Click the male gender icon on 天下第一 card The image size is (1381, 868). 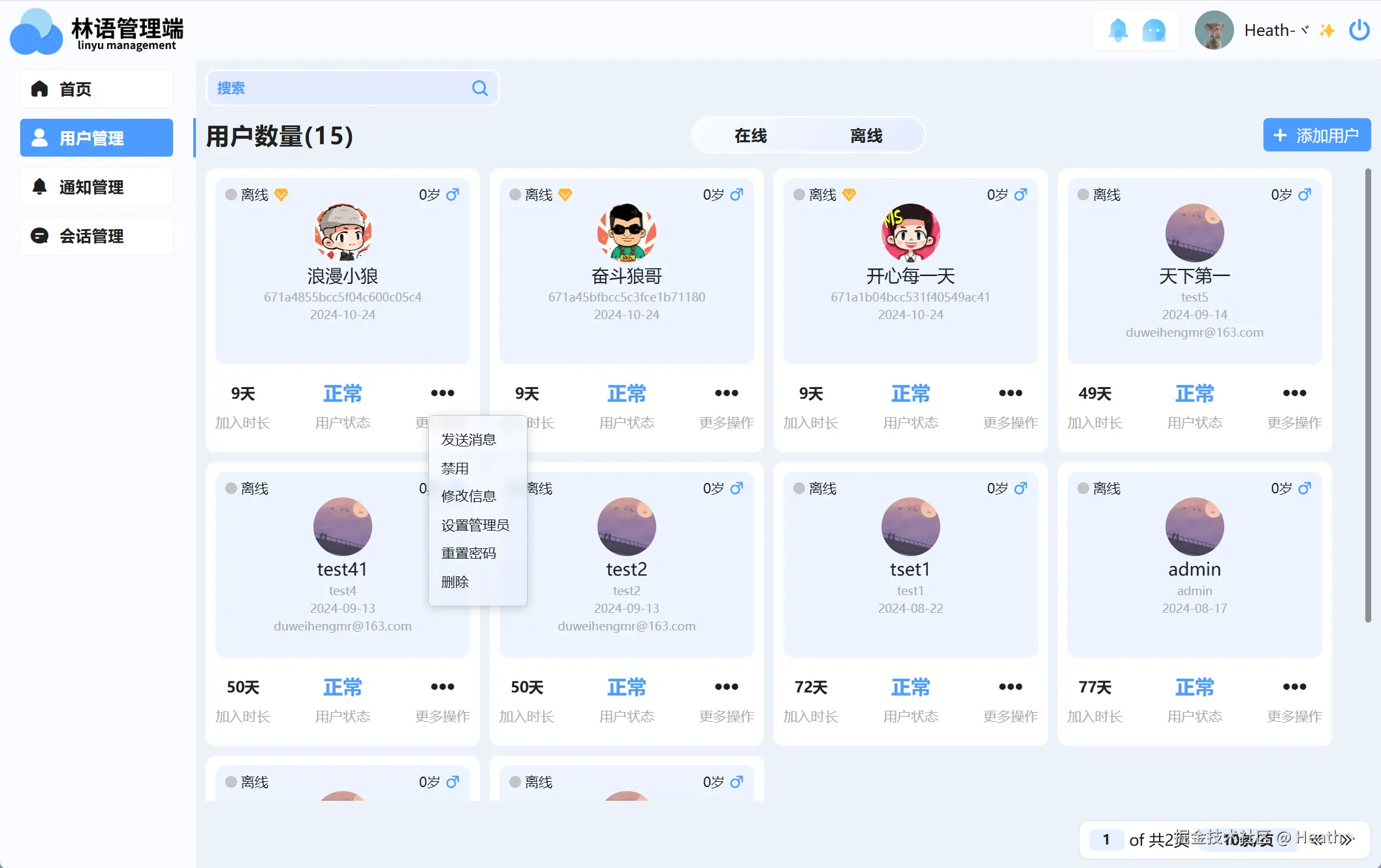click(x=1305, y=194)
